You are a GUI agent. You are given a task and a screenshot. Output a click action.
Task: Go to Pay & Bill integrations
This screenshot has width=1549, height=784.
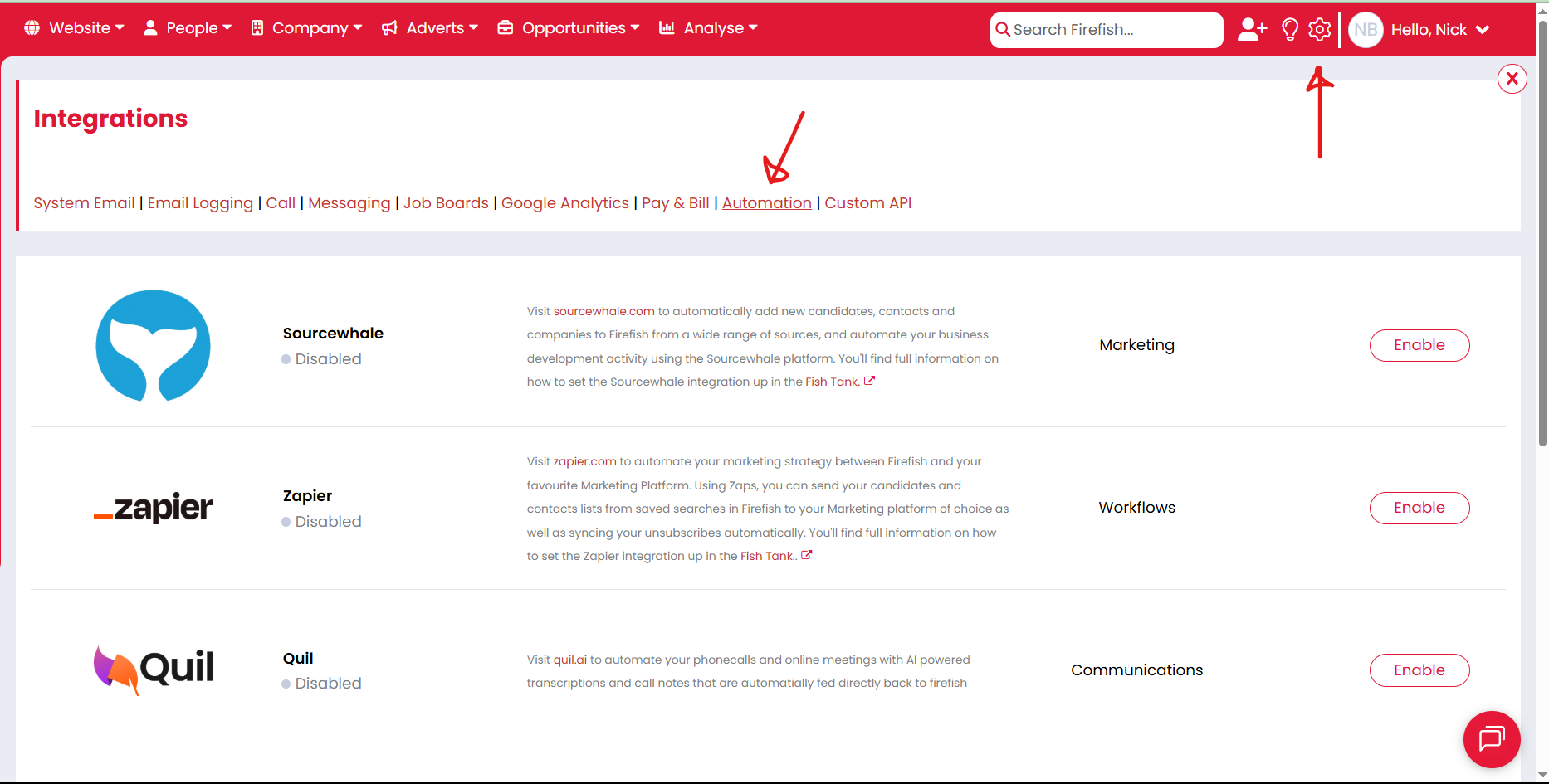pyautogui.click(x=676, y=203)
